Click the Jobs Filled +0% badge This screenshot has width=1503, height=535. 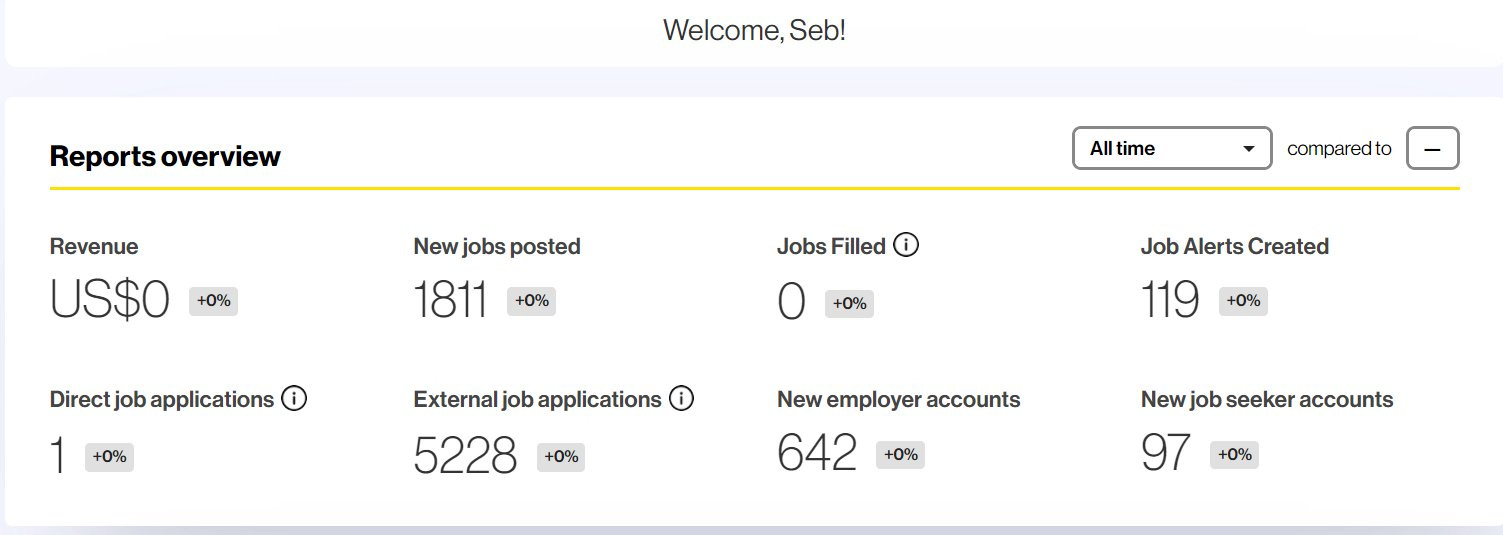(849, 303)
